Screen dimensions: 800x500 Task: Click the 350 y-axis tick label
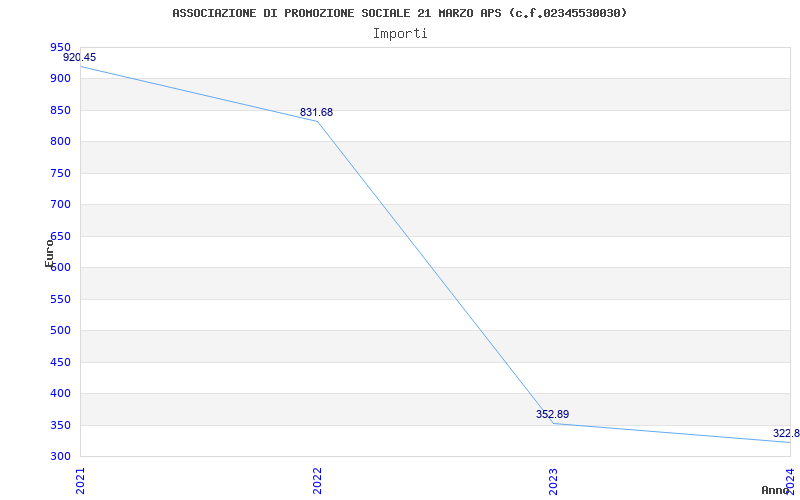coord(60,426)
